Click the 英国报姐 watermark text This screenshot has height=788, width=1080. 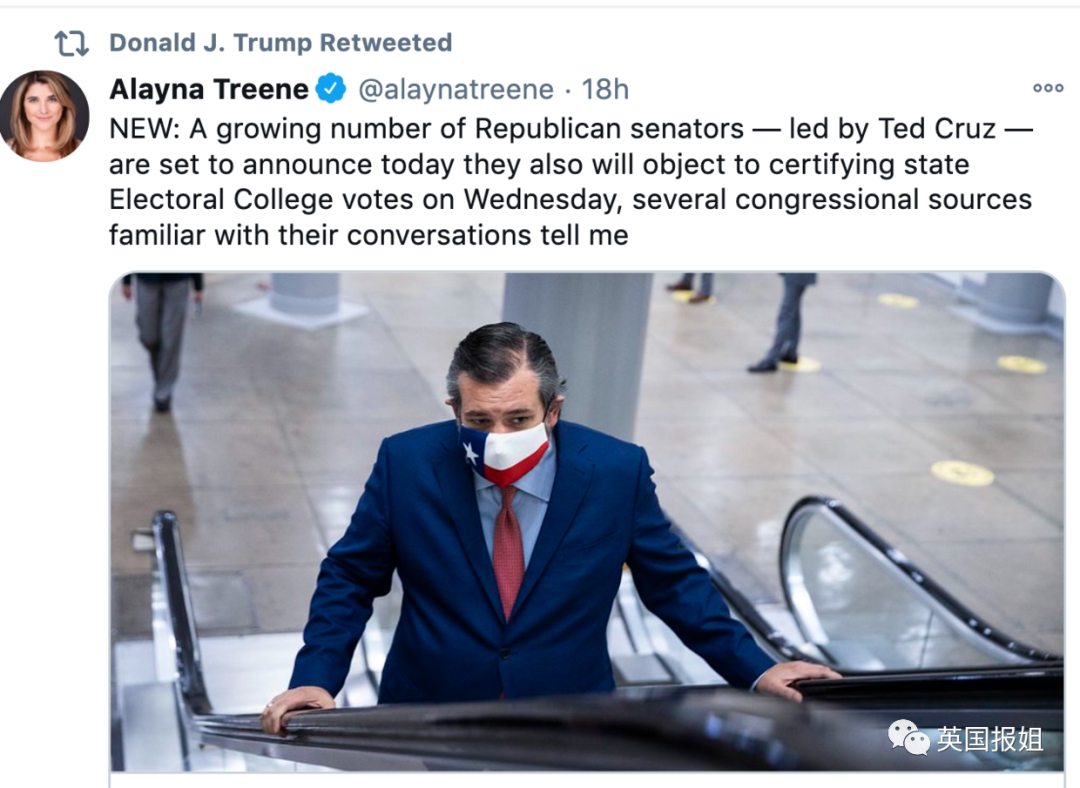tap(990, 739)
